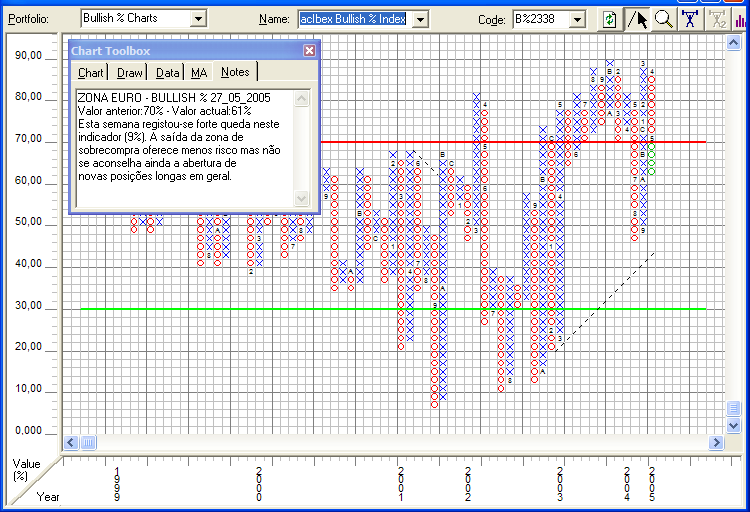Click the dashed trend line from 2003
750x512 pixels.
tap(605, 302)
